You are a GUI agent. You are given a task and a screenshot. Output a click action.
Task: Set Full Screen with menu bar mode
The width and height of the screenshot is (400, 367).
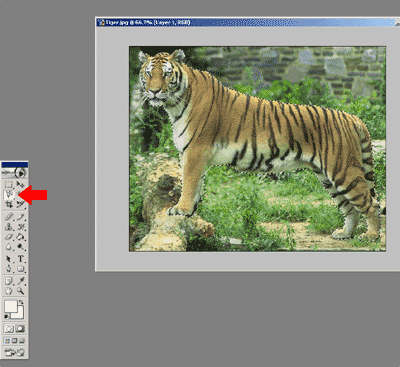pyautogui.click(x=15, y=341)
